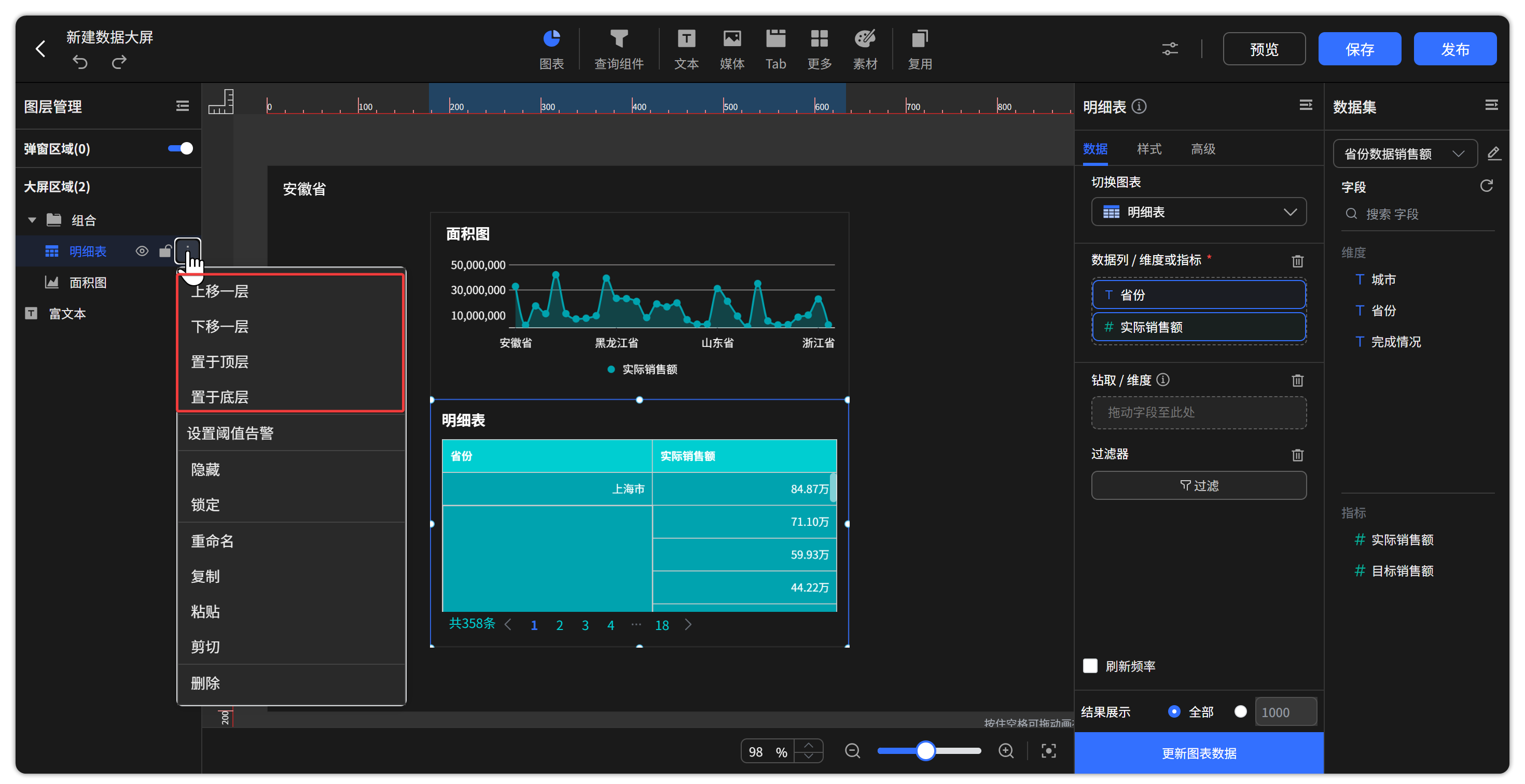Redo the last action
This screenshot has height=784, width=1525.
point(119,62)
